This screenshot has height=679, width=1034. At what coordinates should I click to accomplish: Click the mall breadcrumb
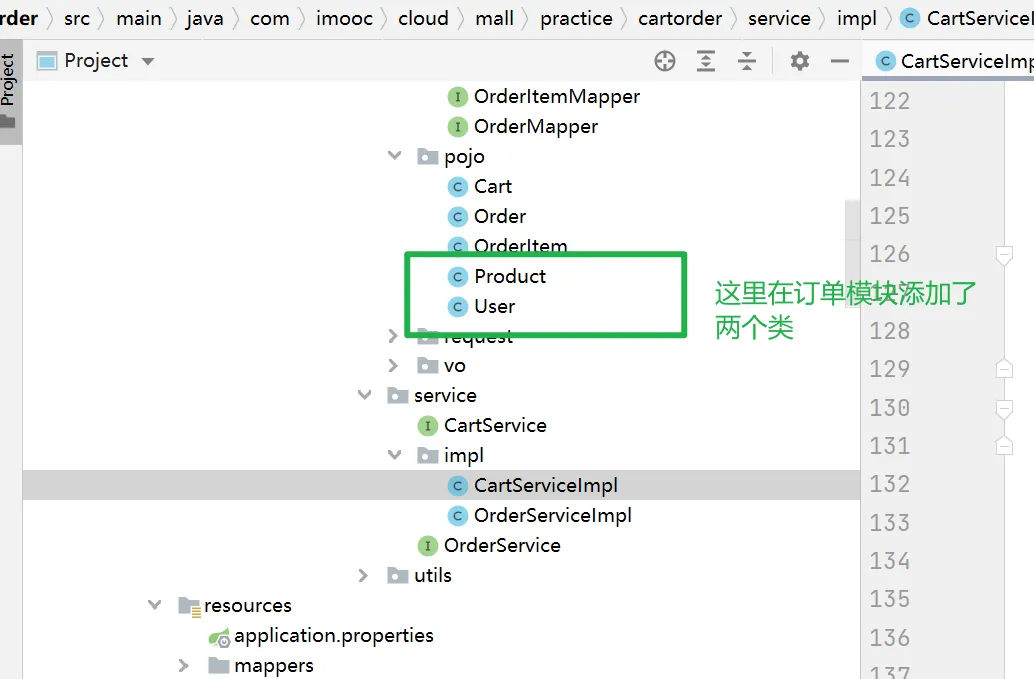point(494,18)
